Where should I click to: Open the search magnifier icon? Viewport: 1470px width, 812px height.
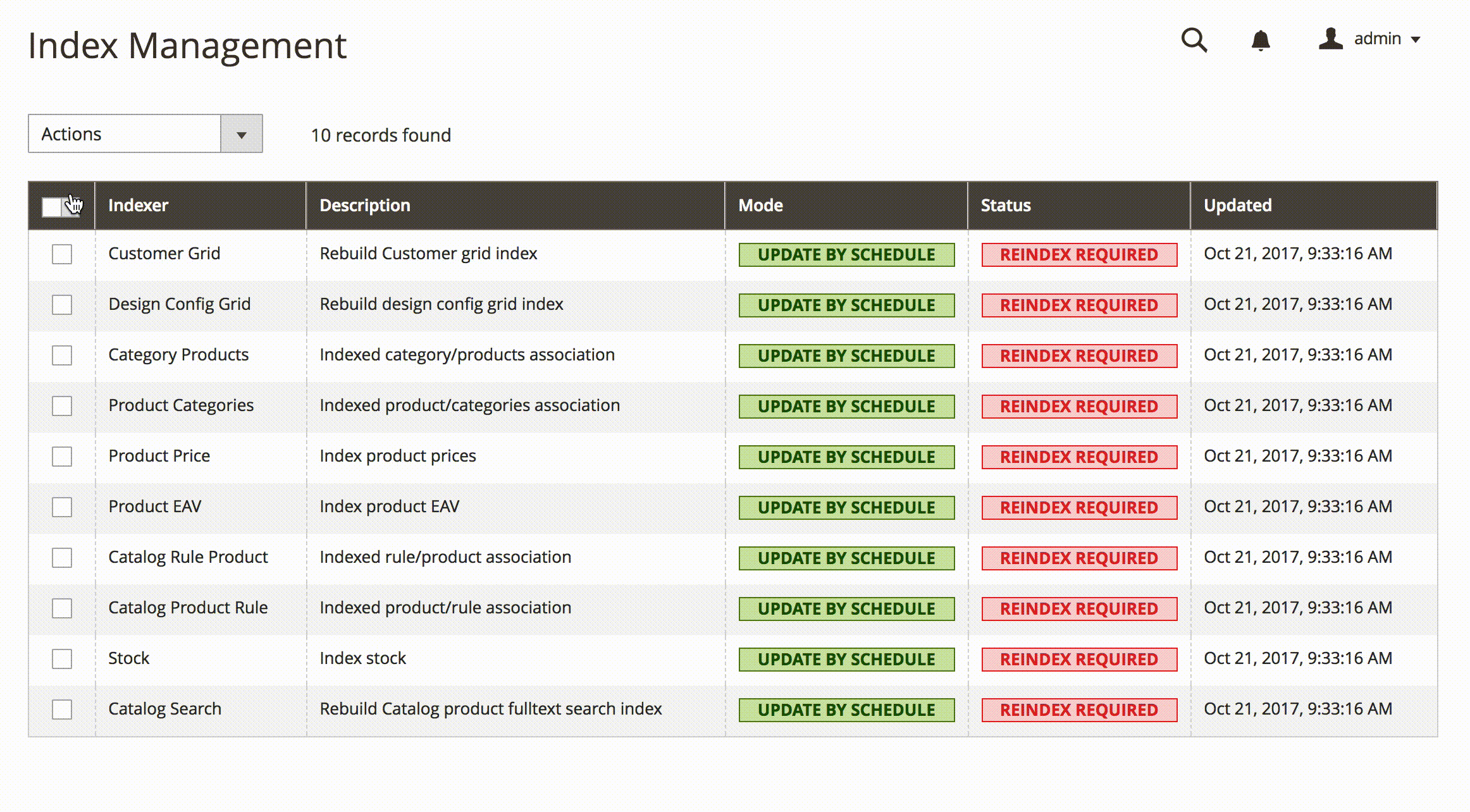click(1194, 40)
